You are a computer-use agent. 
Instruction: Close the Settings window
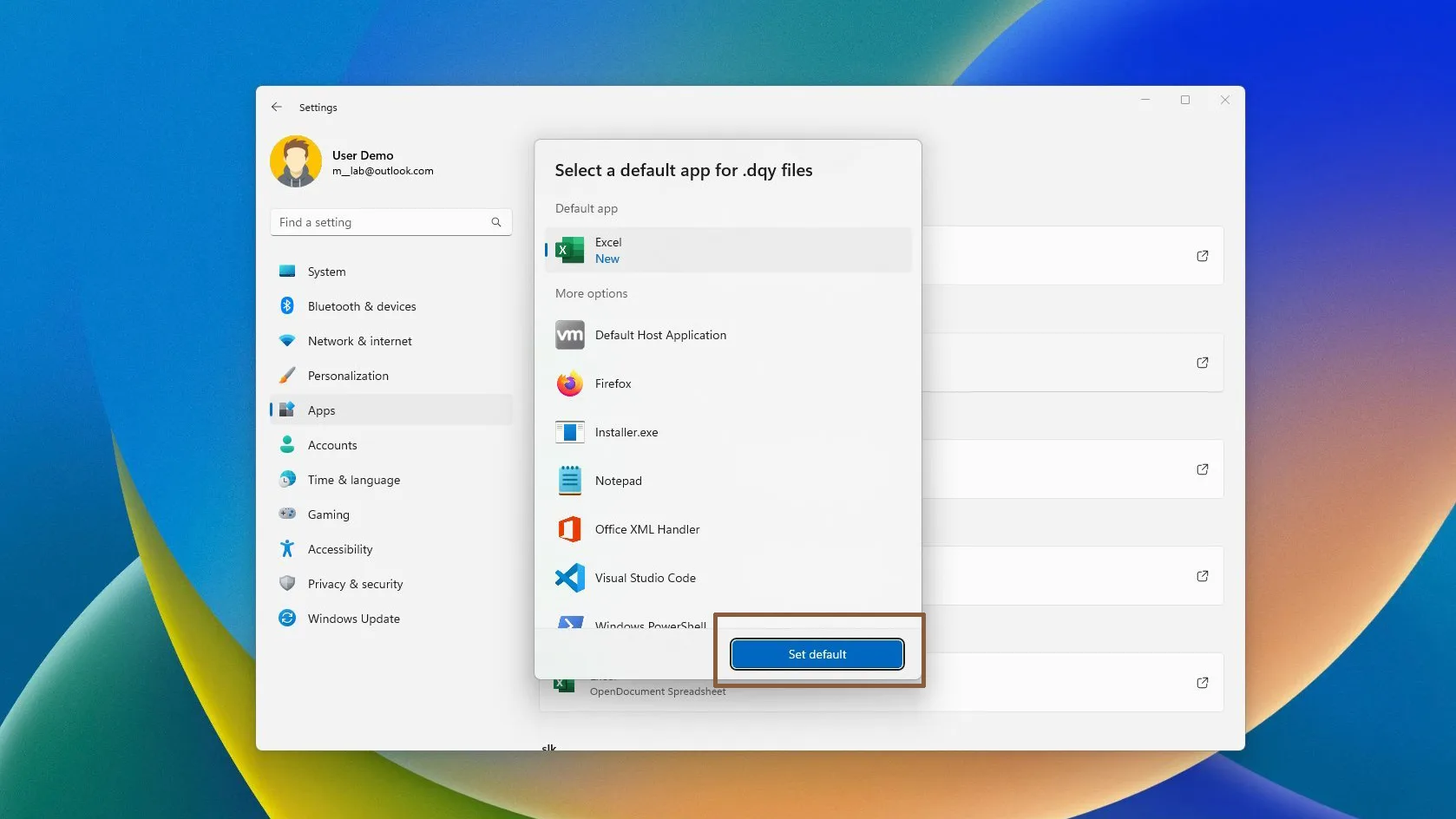(x=1225, y=100)
